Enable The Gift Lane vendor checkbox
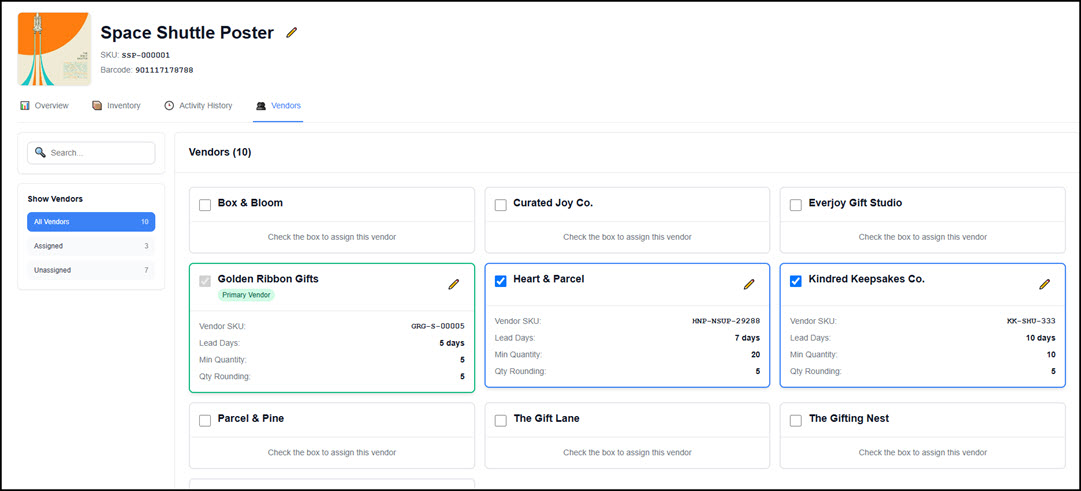 (501, 421)
